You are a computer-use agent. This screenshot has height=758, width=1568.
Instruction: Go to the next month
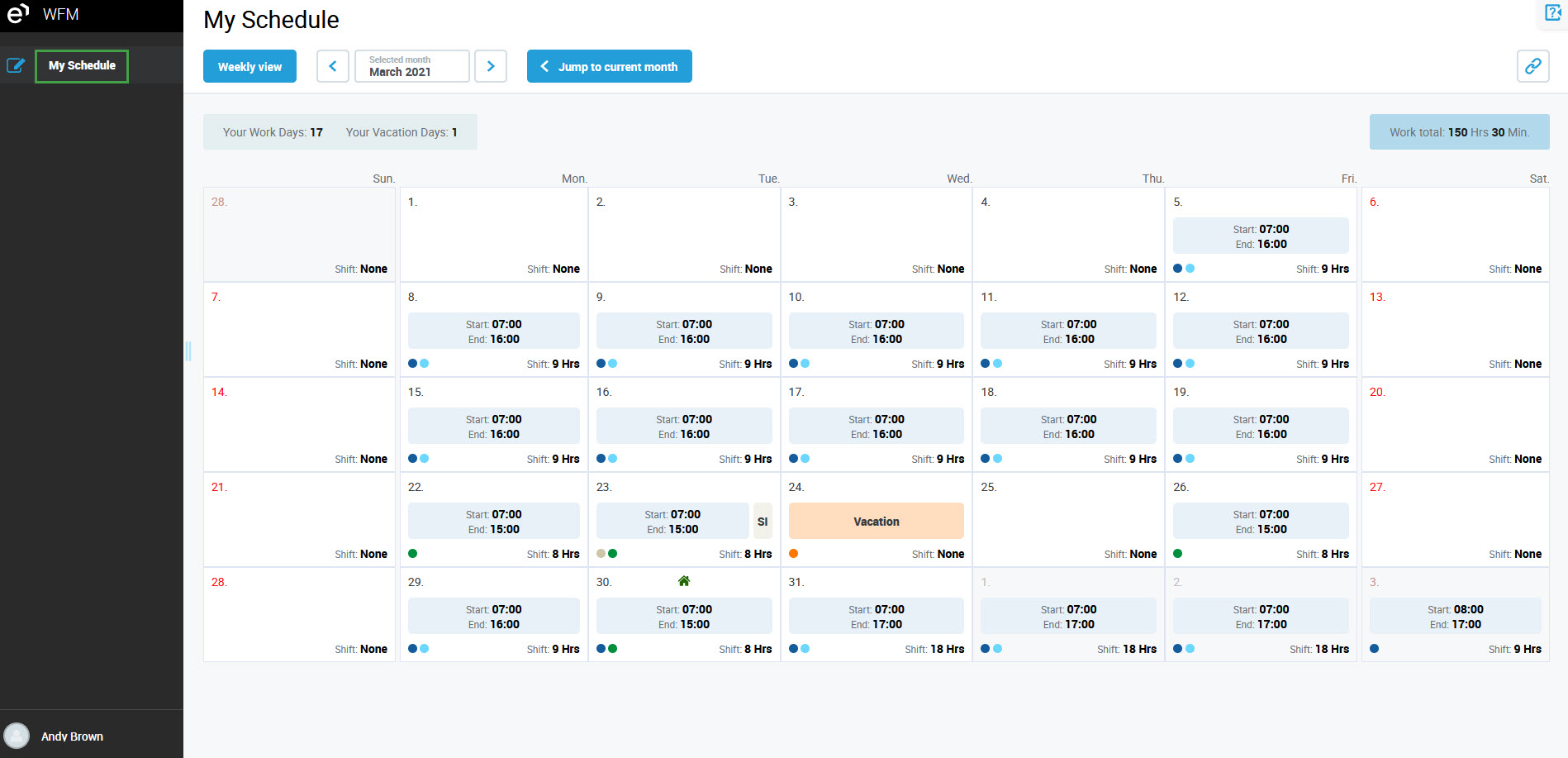[491, 66]
